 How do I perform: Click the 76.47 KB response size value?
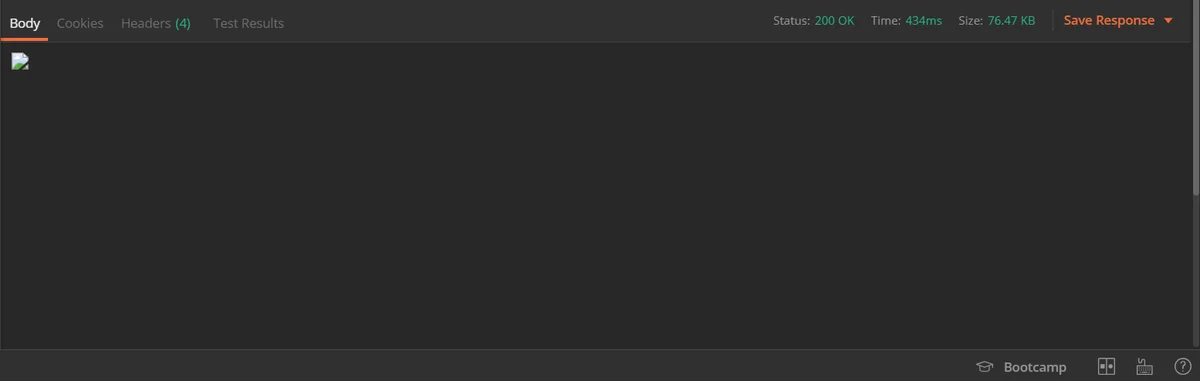click(x=1011, y=20)
